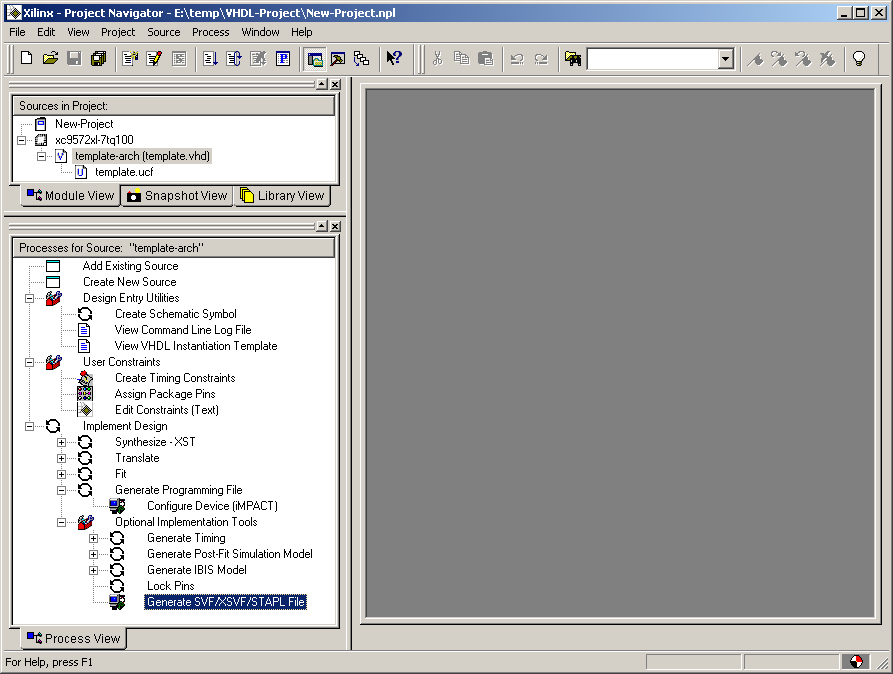
Task: Collapse the Implement Design group
Action: click(29, 426)
